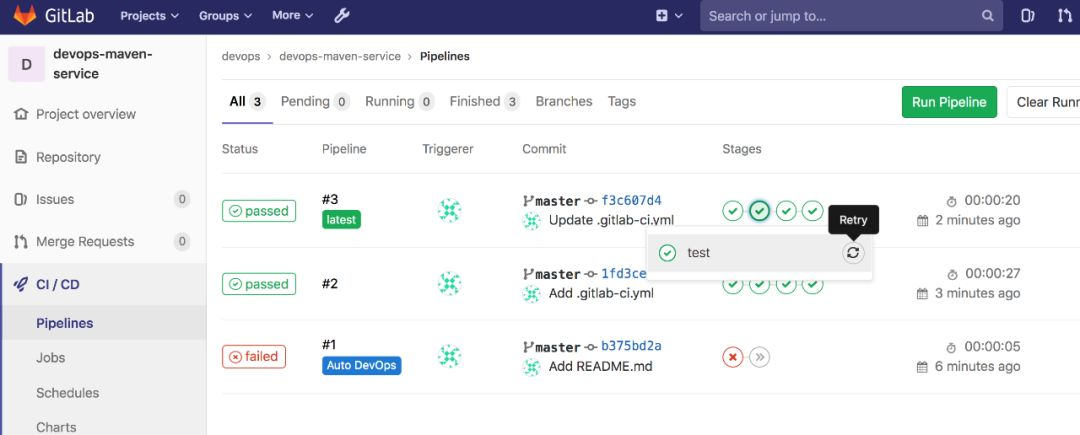Select Schedules in sidebar submenu
Screen dimensions: 1080x435
(x=68, y=393)
